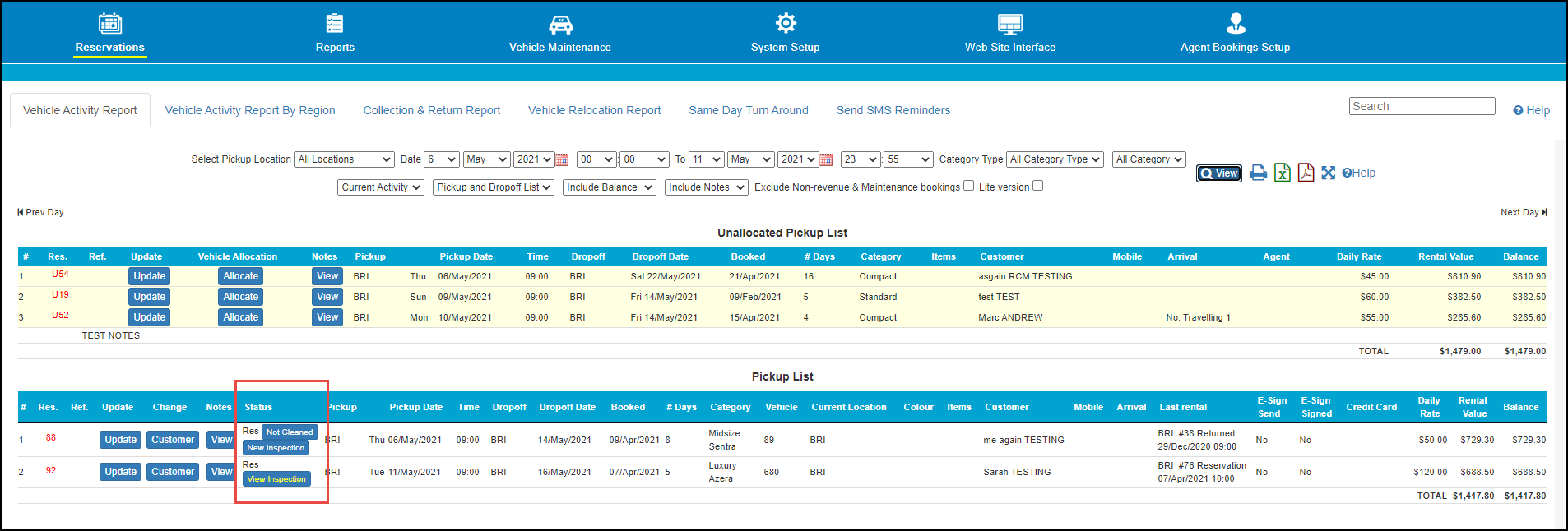Click last rental text BRI #76 Reservation
1568x531 pixels.
(1202, 465)
